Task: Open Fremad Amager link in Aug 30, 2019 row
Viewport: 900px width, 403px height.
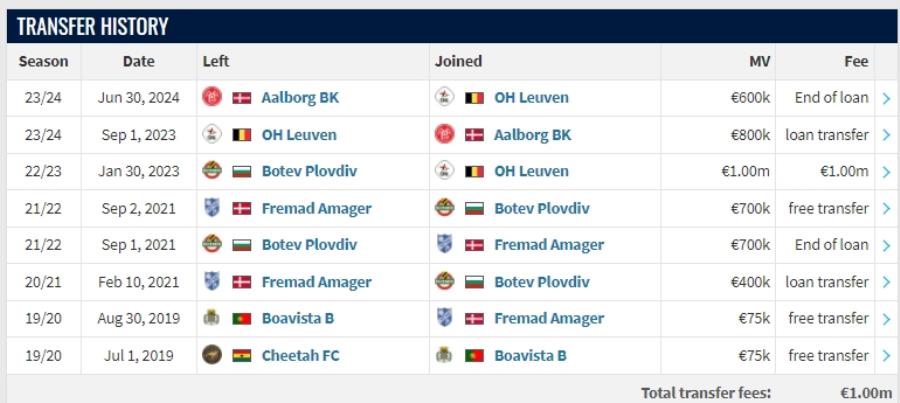Action: 549,319
